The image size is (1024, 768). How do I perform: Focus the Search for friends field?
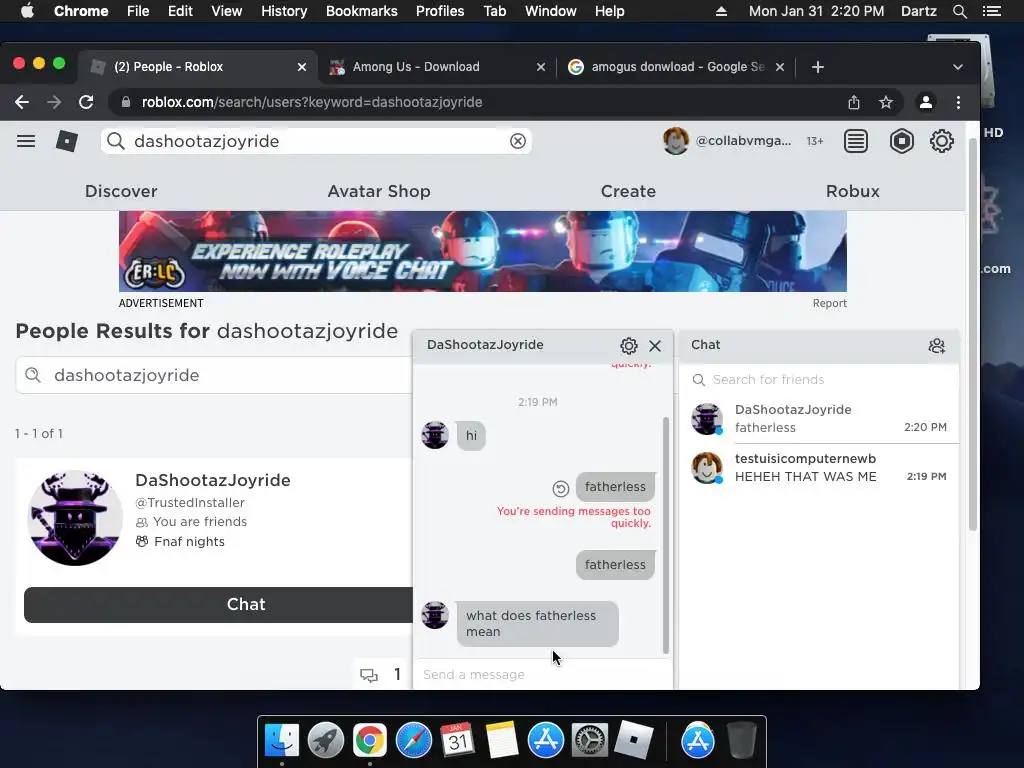(x=819, y=379)
